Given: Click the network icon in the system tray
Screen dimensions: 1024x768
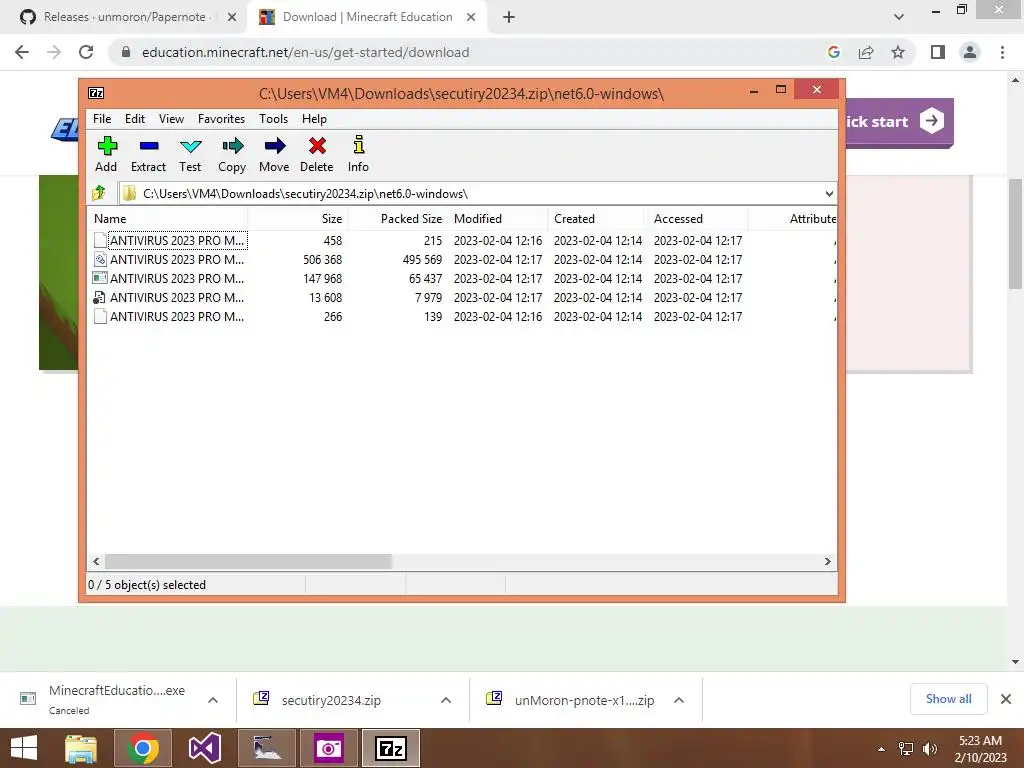Looking at the screenshot, I should click(906, 748).
